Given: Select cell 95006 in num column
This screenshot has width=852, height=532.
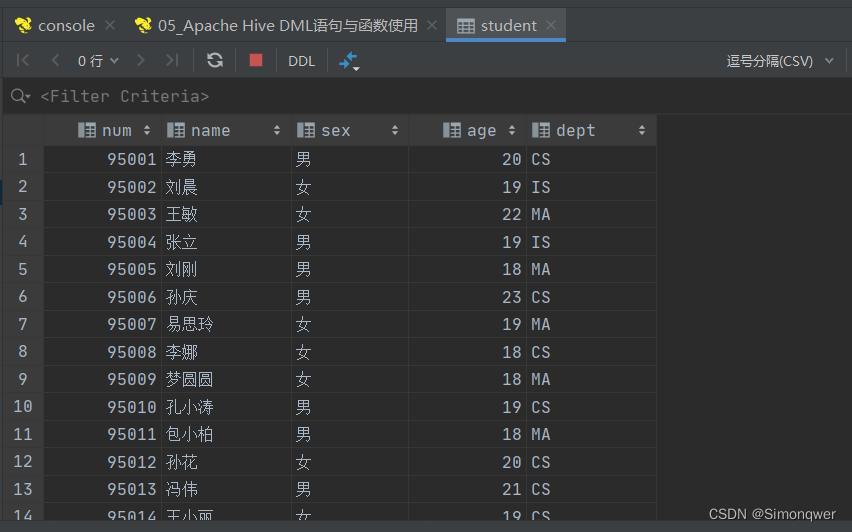Looking at the screenshot, I should pyautogui.click(x=103, y=297).
